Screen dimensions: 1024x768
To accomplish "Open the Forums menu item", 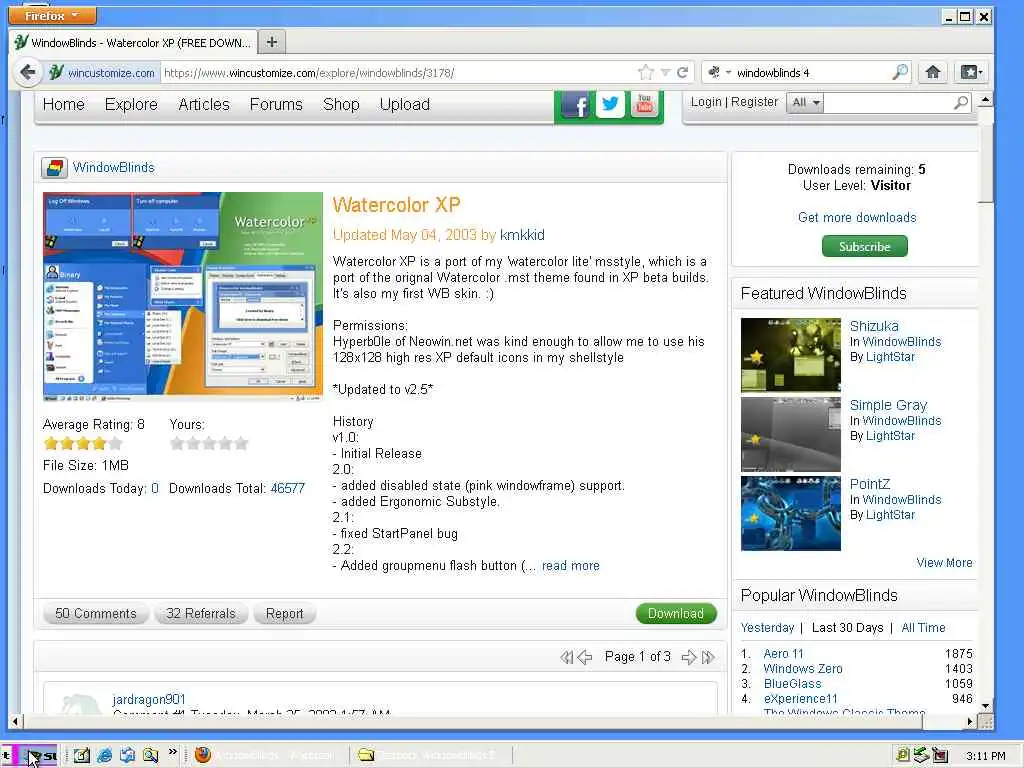I will pyautogui.click(x=276, y=104).
